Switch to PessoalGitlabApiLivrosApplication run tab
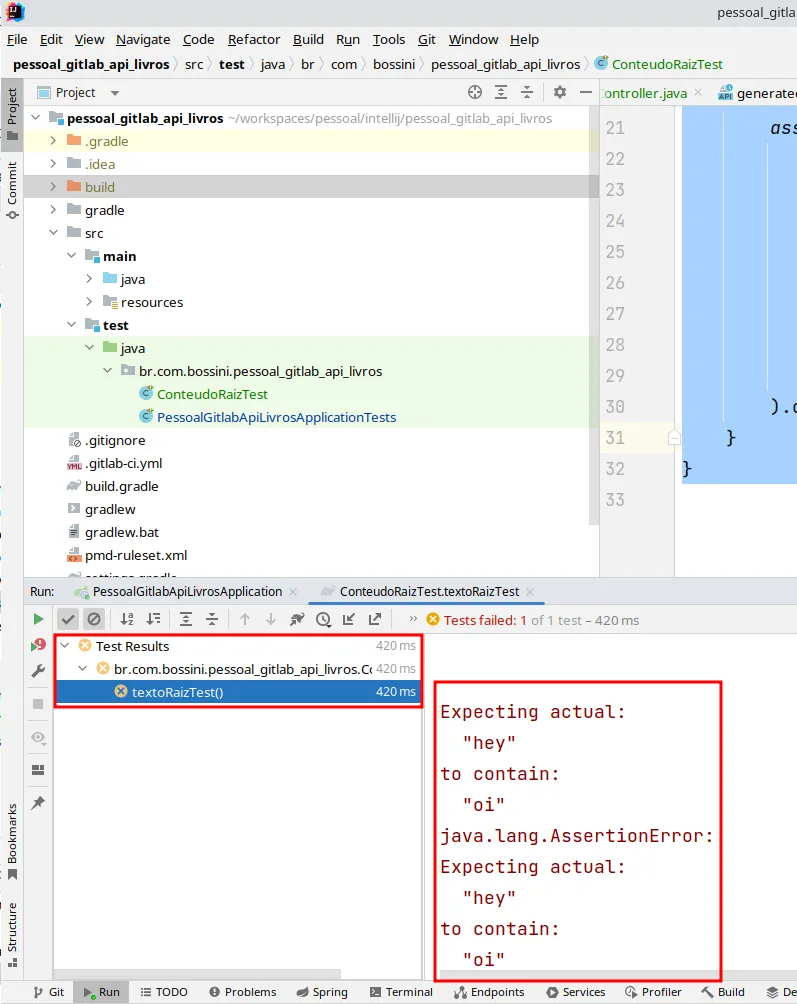Image resolution: width=797 pixels, height=1004 pixels. [x=187, y=592]
